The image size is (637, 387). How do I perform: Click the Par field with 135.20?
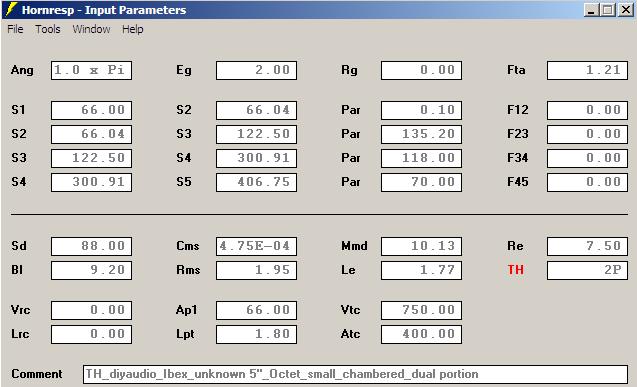coord(421,134)
